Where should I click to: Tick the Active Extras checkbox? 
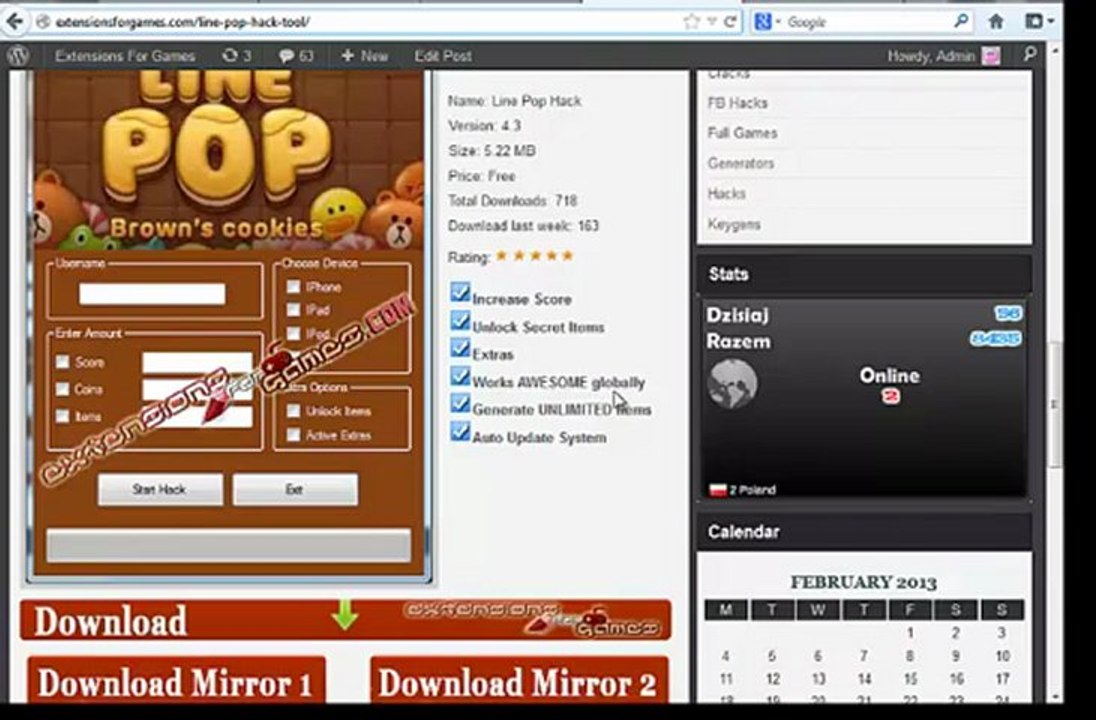point(294,435)
